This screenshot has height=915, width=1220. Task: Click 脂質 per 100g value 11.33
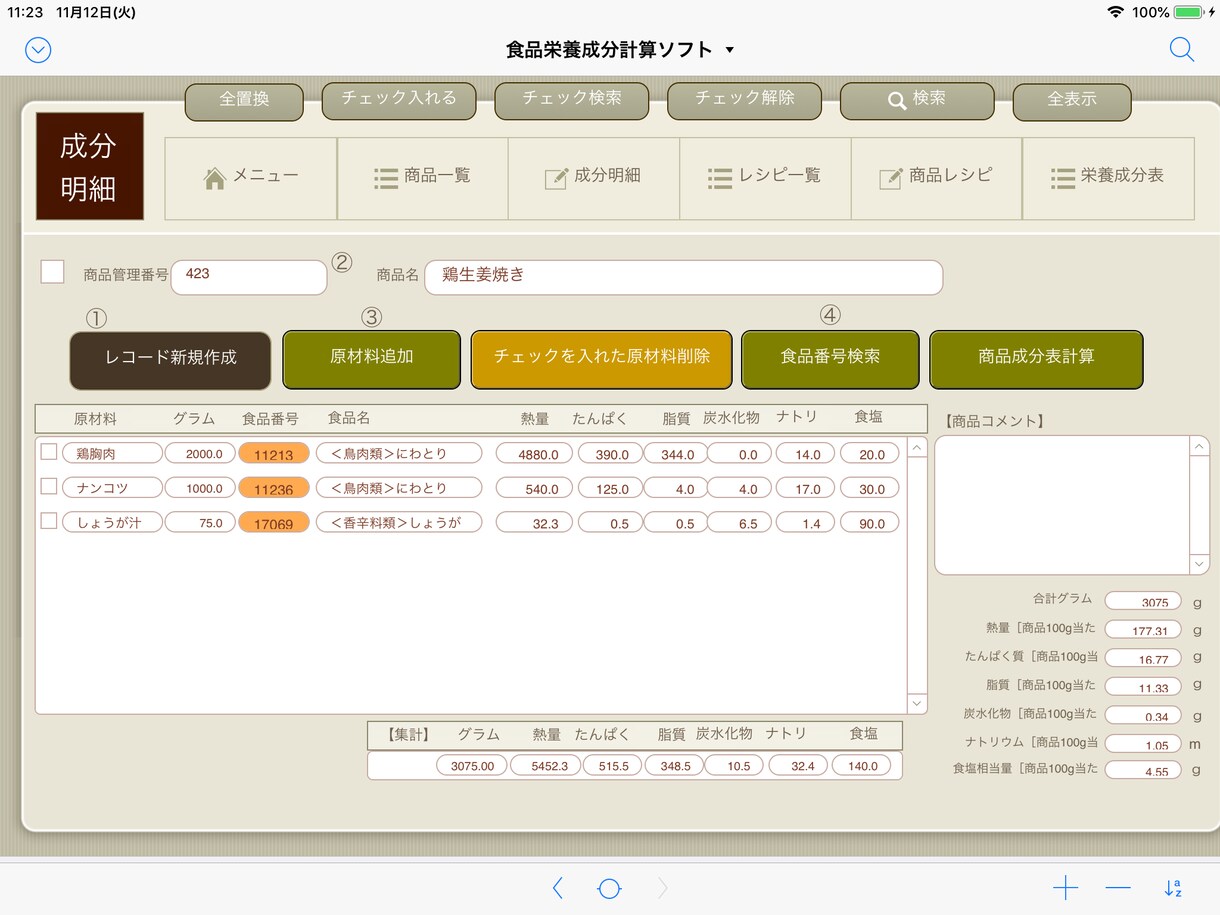tap(1143, 686)
